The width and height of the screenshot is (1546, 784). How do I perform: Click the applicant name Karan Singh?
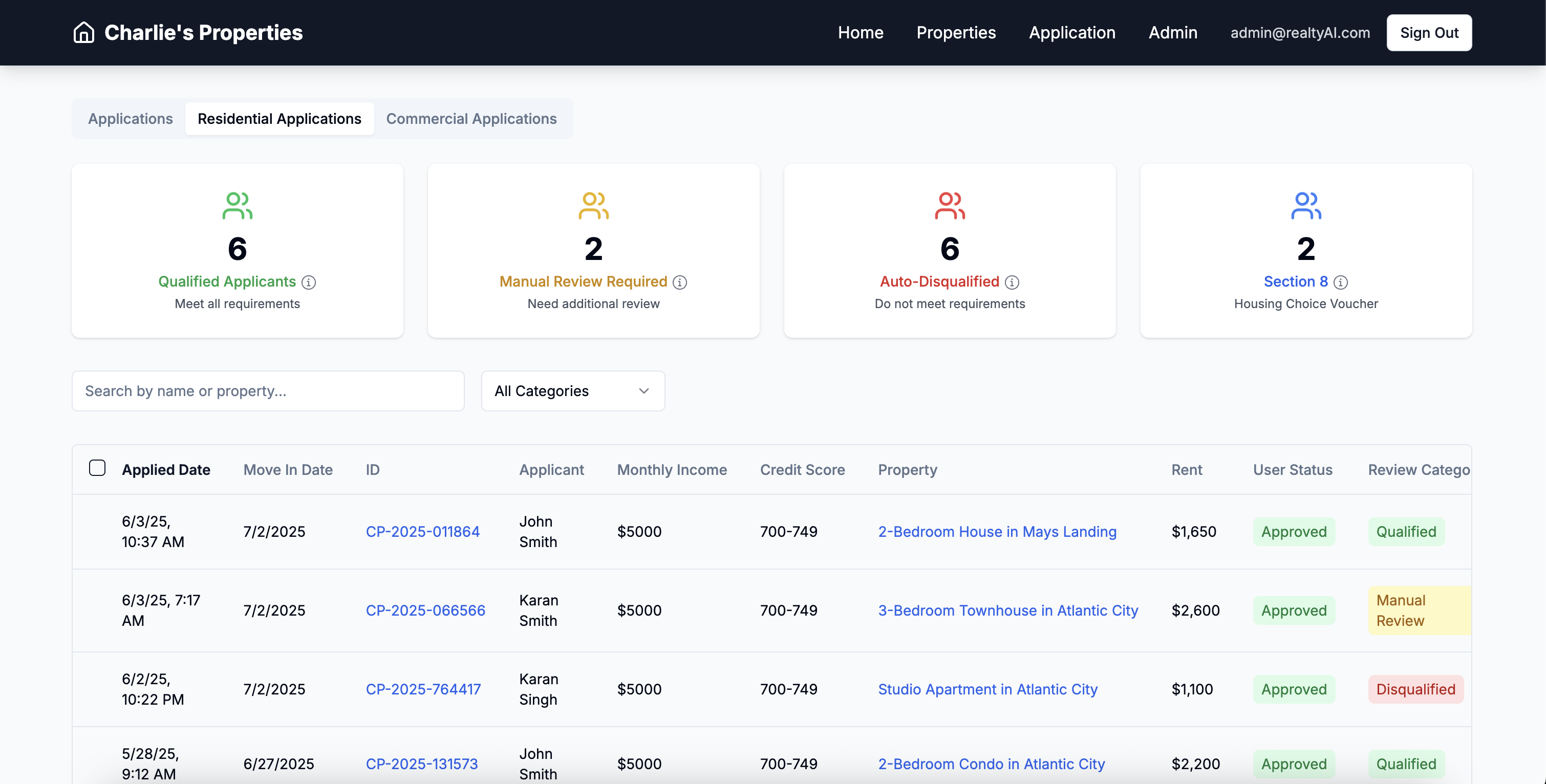pos(539,689)
